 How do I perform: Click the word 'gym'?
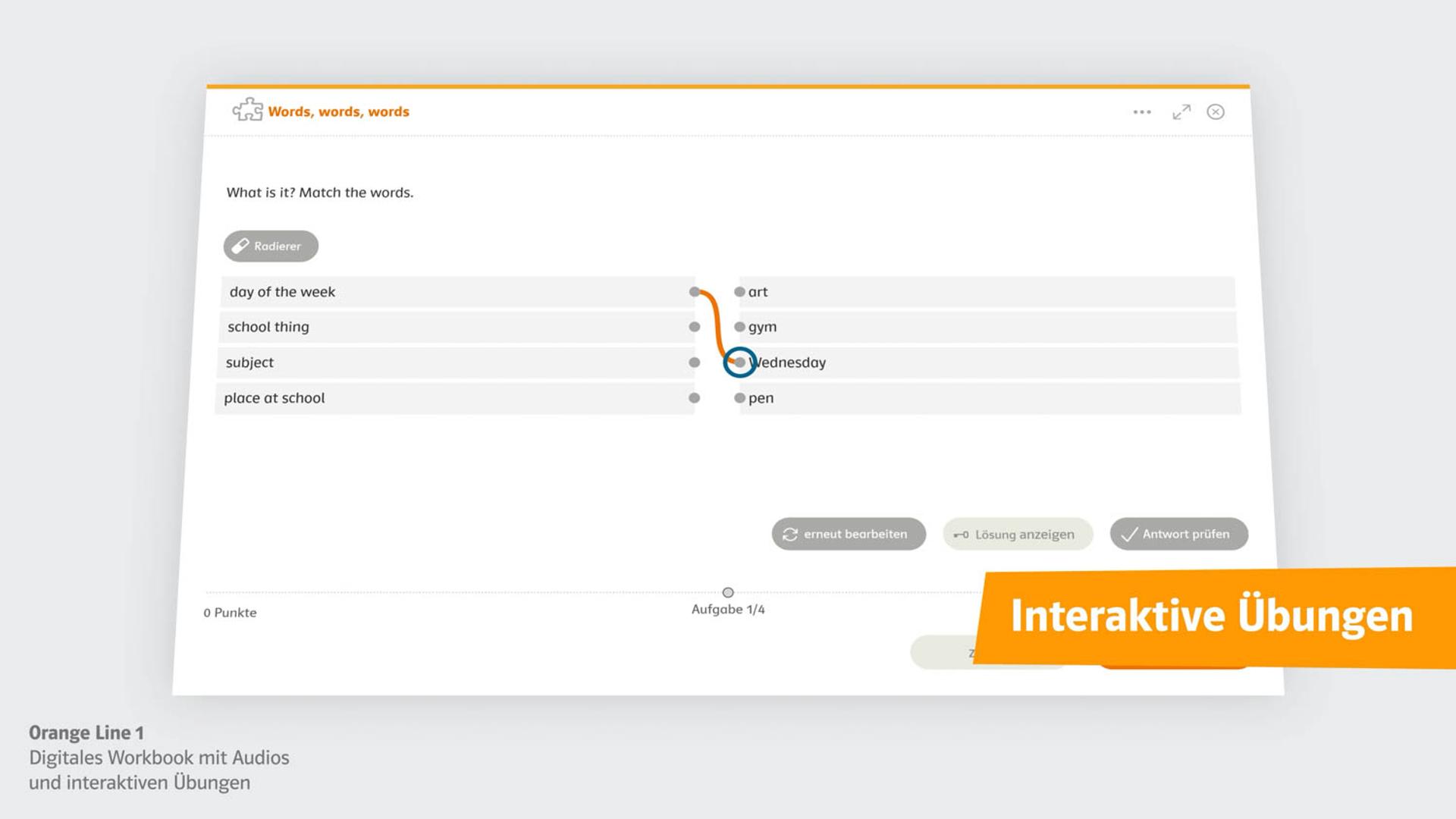pyautogui.click(x=762, y=328)
